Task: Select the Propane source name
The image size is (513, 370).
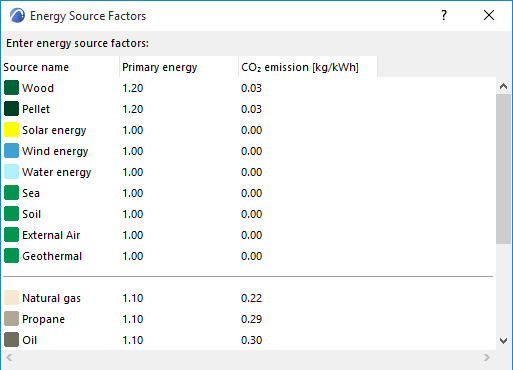Action: pyautogui.click(x=43, y=319)
